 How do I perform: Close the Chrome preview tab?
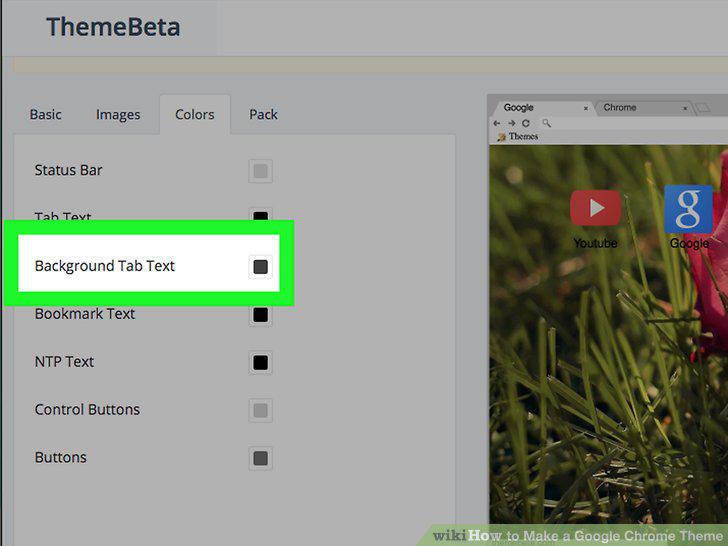tap(685, 108)
